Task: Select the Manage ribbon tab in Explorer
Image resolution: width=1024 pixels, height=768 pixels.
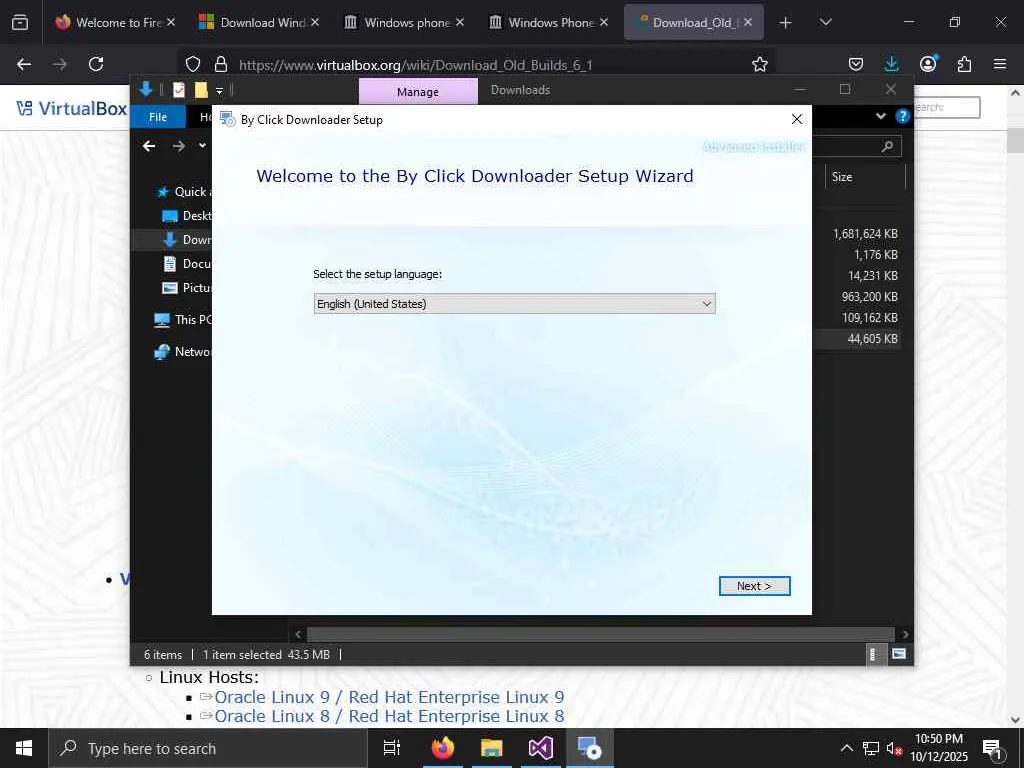Action: click(x=418, y=91)
